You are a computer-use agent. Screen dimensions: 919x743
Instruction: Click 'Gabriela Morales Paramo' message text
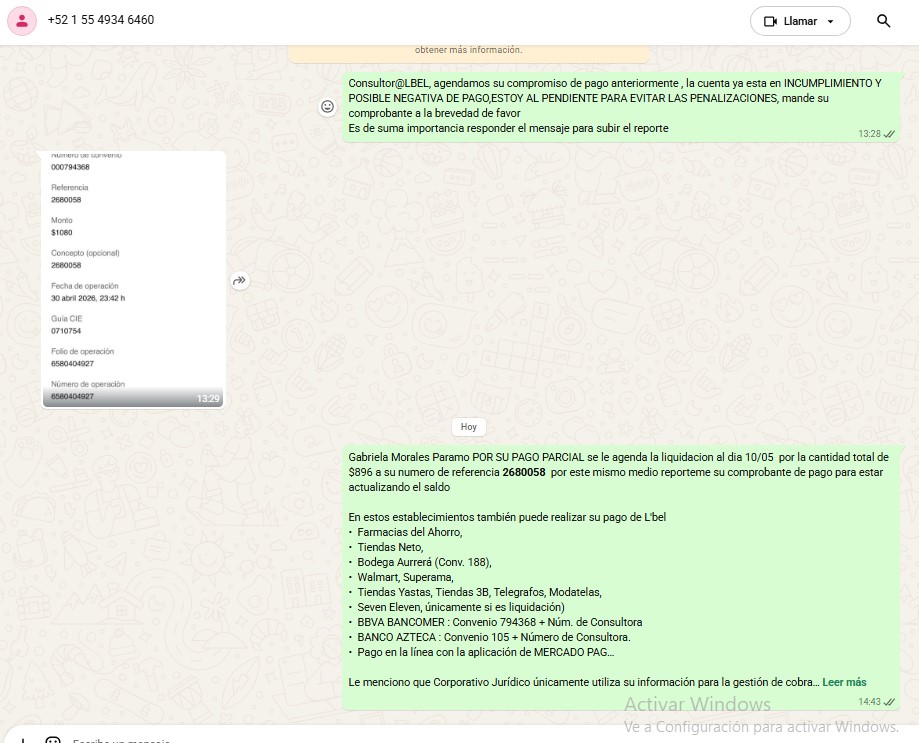tap(409, 457)
